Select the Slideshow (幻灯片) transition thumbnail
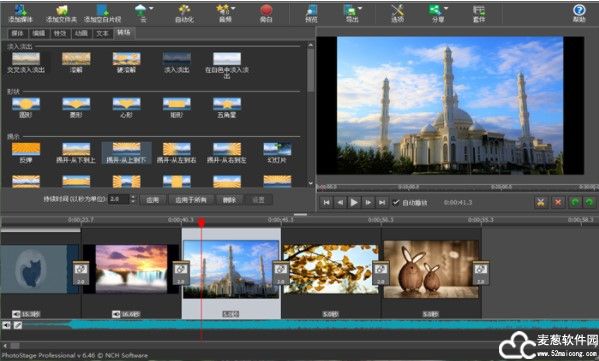 click(x=277, y=153)
